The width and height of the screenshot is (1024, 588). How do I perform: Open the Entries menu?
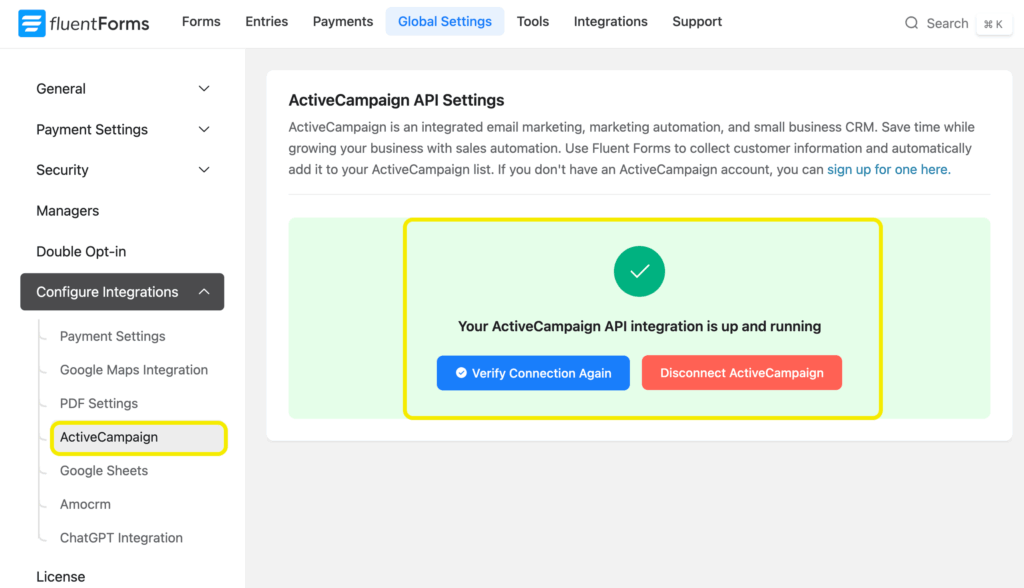266,21
